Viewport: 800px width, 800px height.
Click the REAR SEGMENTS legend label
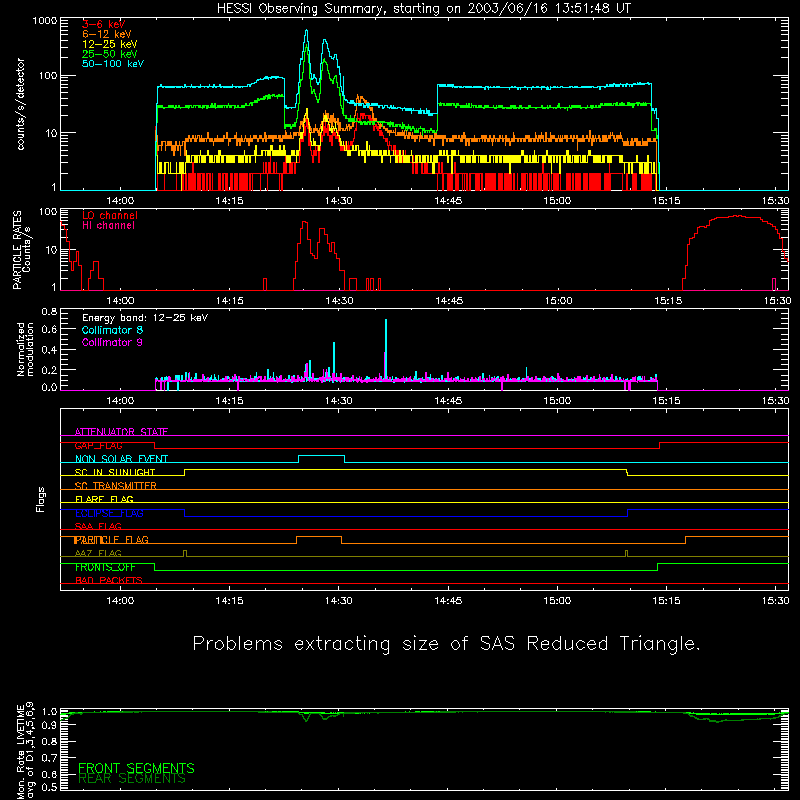[x=132, y=779]
